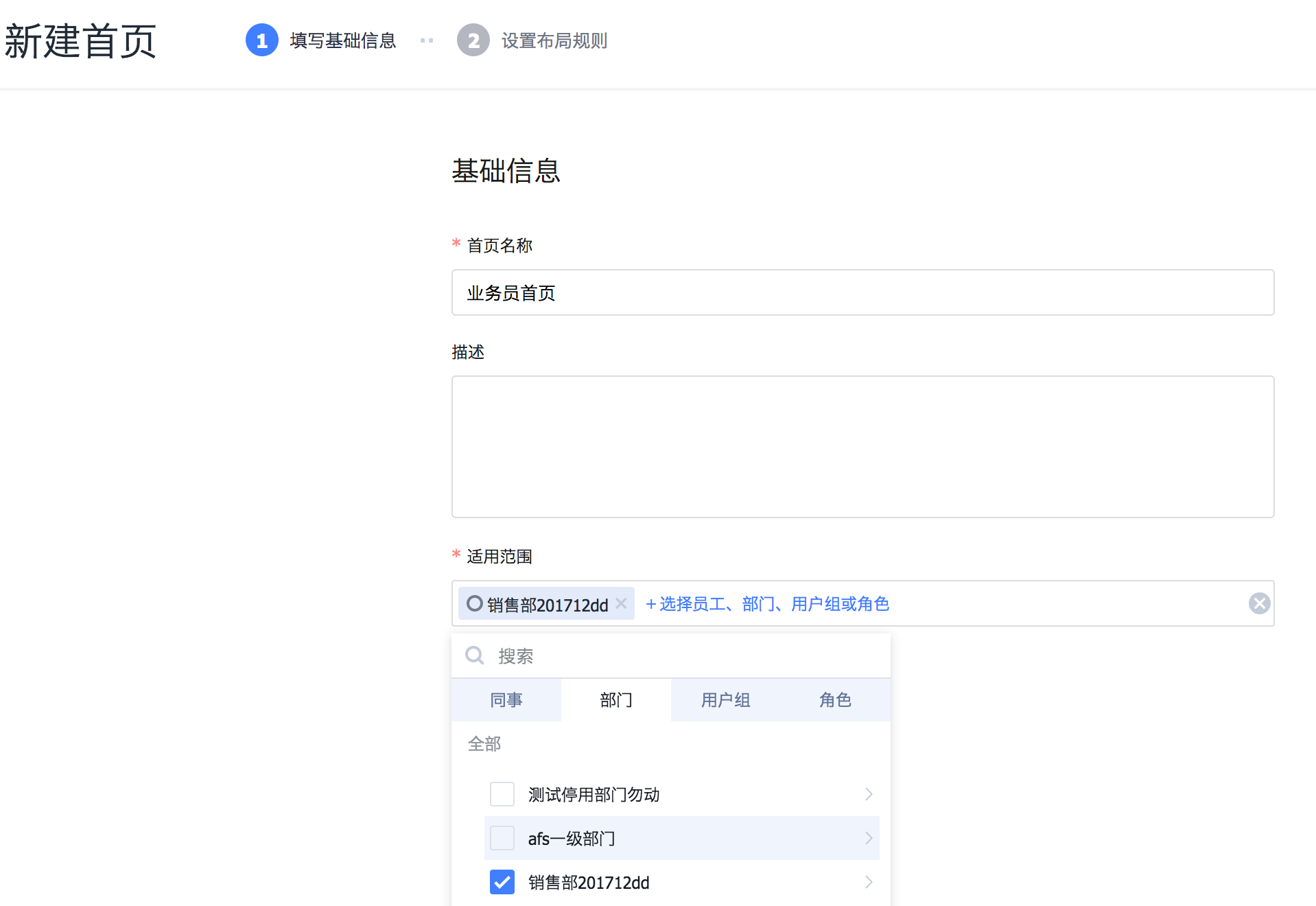Click department icon in 销售部201712dd tag

click(474, 603)
